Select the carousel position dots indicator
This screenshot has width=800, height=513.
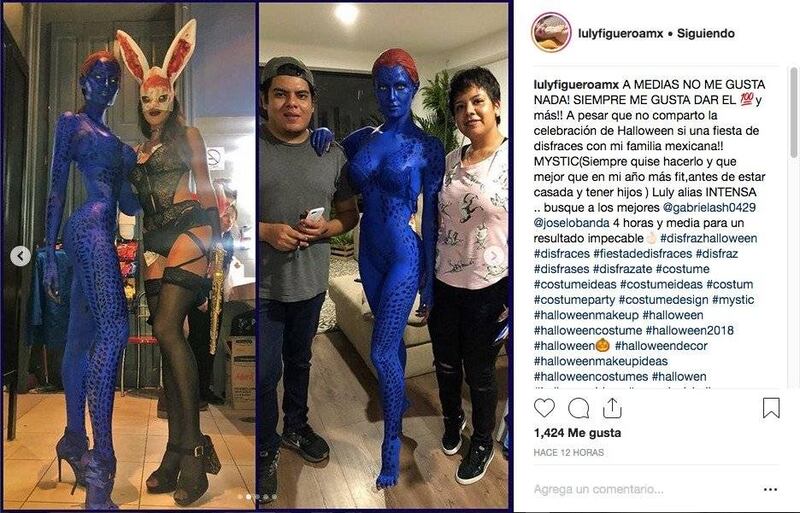click(257, 496)
